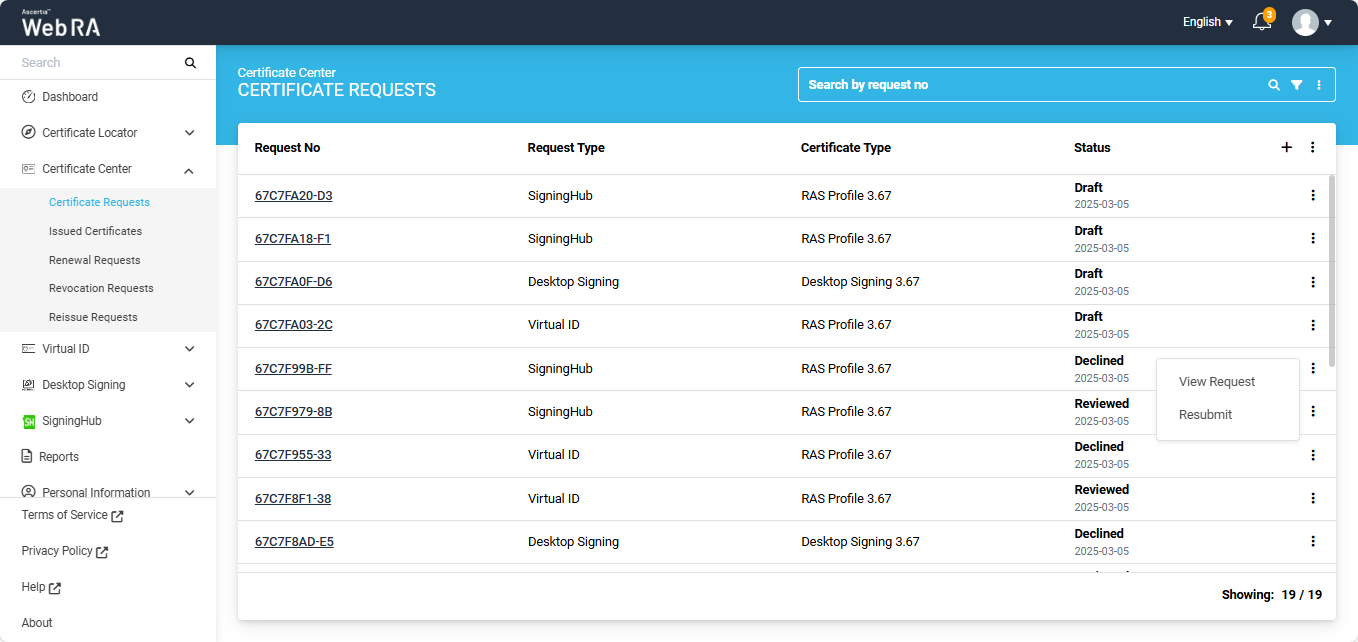1358x642 pixels.
Task: Open kebab menu for request 67C7F8AD-E5
Action: [x=1312, y=541]
